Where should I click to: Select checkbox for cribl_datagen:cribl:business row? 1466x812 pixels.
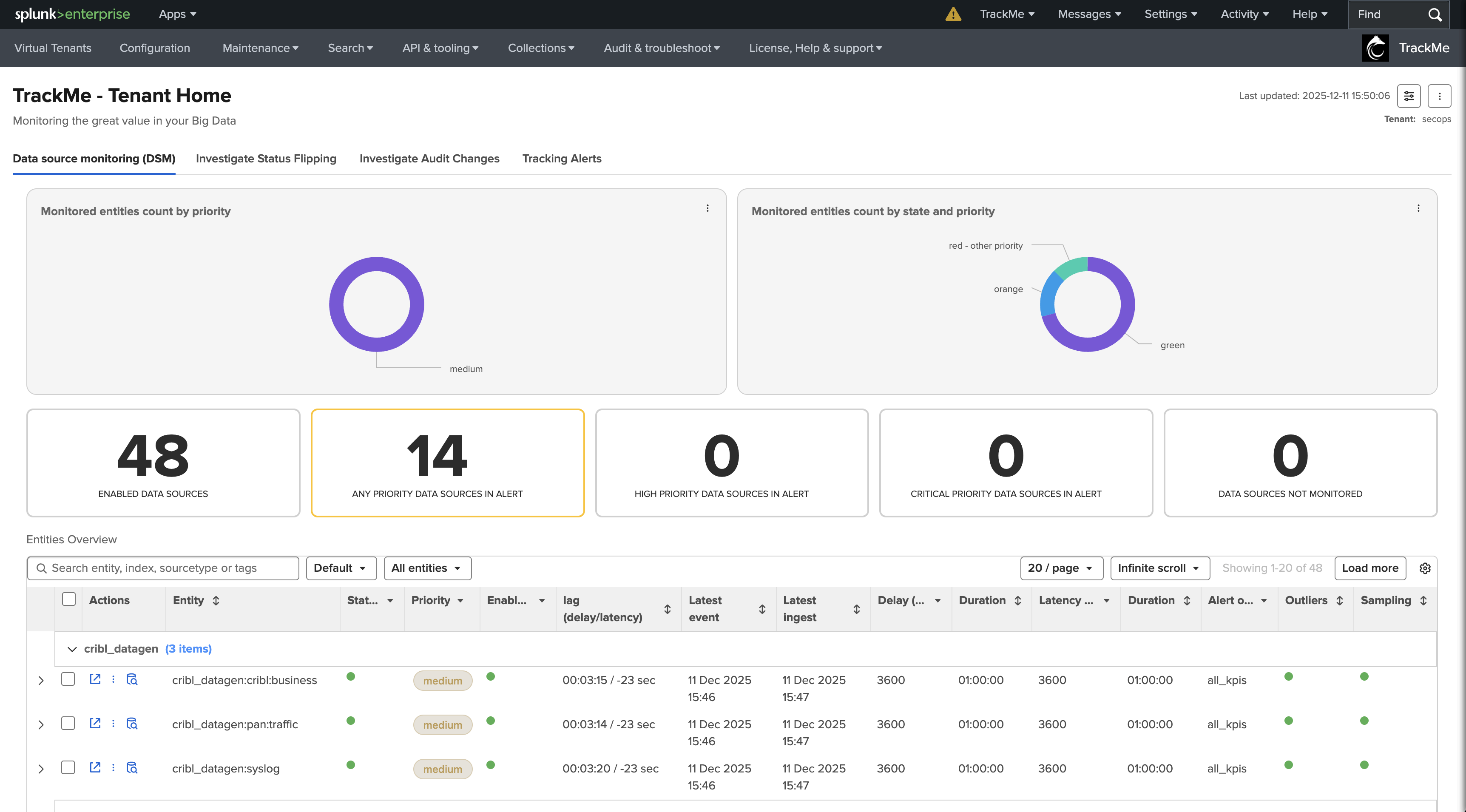click(68, 679)
